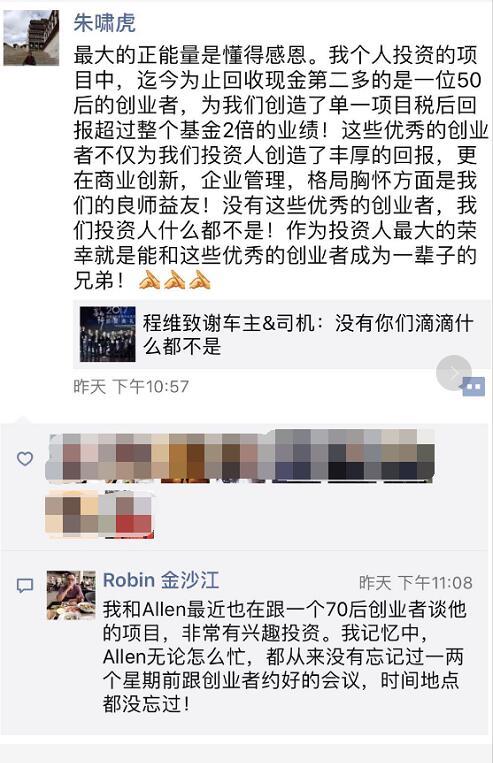493x763 pixels.
Task: Tap Robin's comment text to reply
Action: tap(285, 656)
